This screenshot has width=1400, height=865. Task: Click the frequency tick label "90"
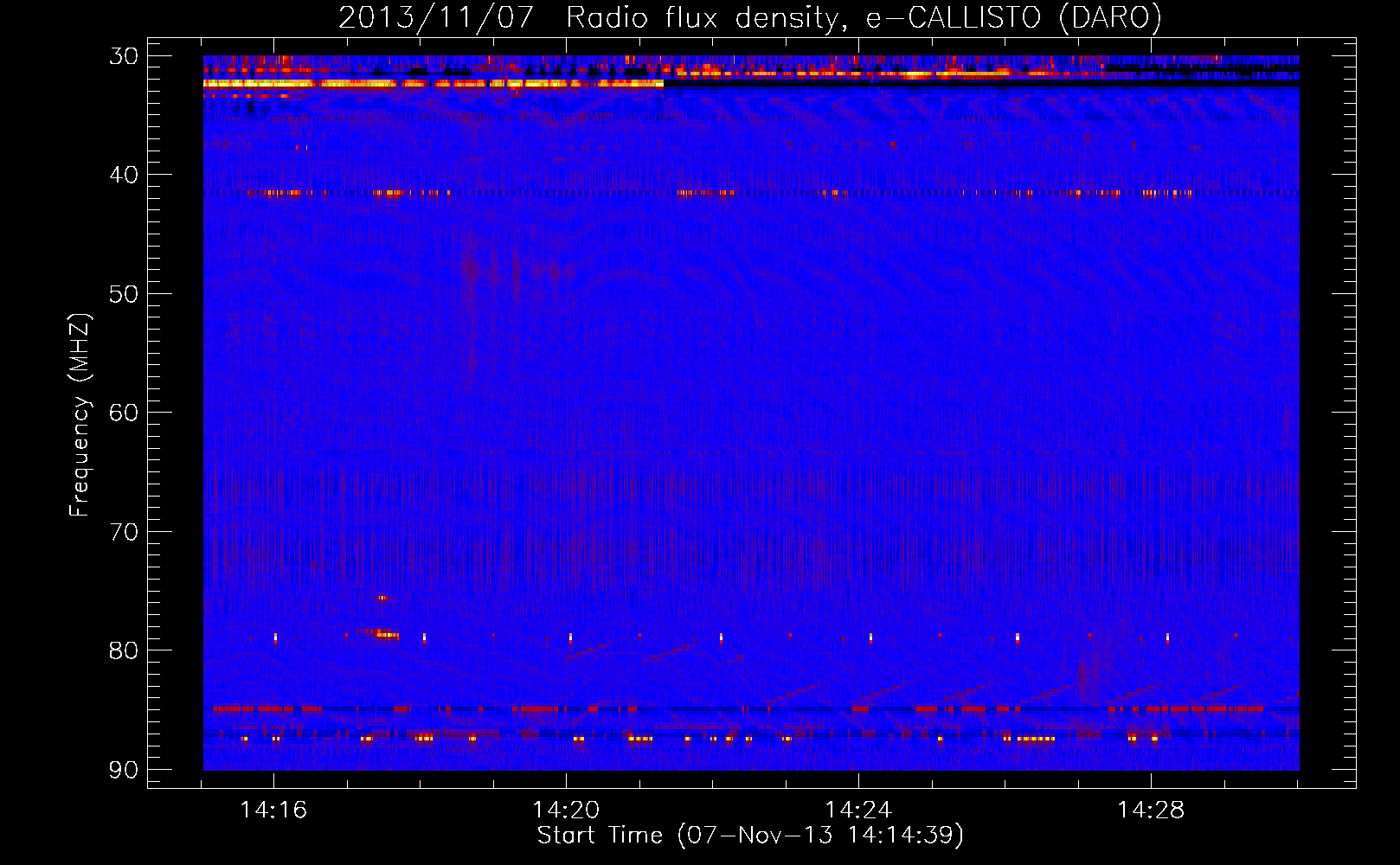click(x=124, y=769)
